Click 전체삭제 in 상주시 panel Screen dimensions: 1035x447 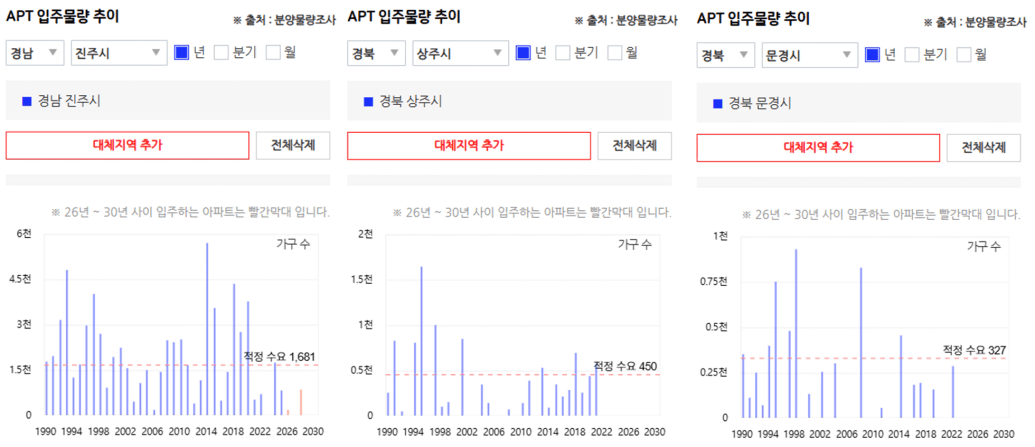[x=634, y=145]
